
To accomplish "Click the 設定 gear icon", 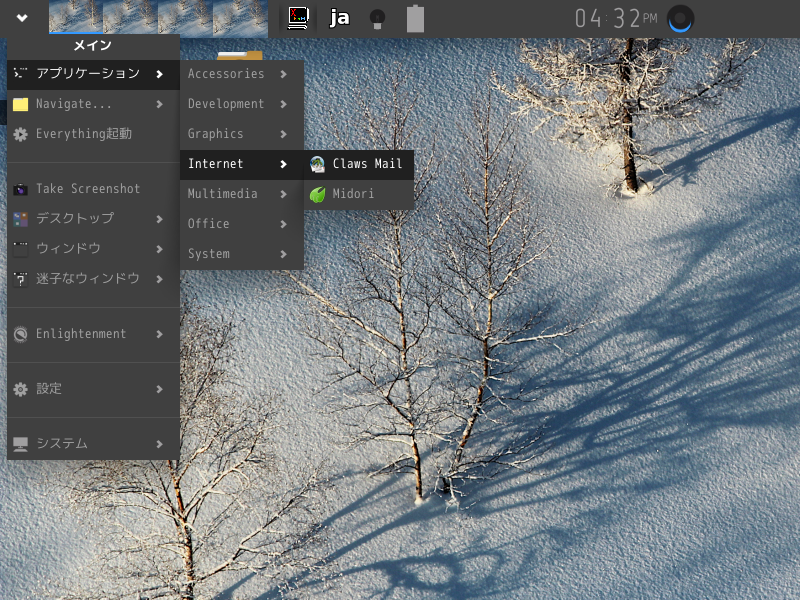I will (x=20, y=389).
